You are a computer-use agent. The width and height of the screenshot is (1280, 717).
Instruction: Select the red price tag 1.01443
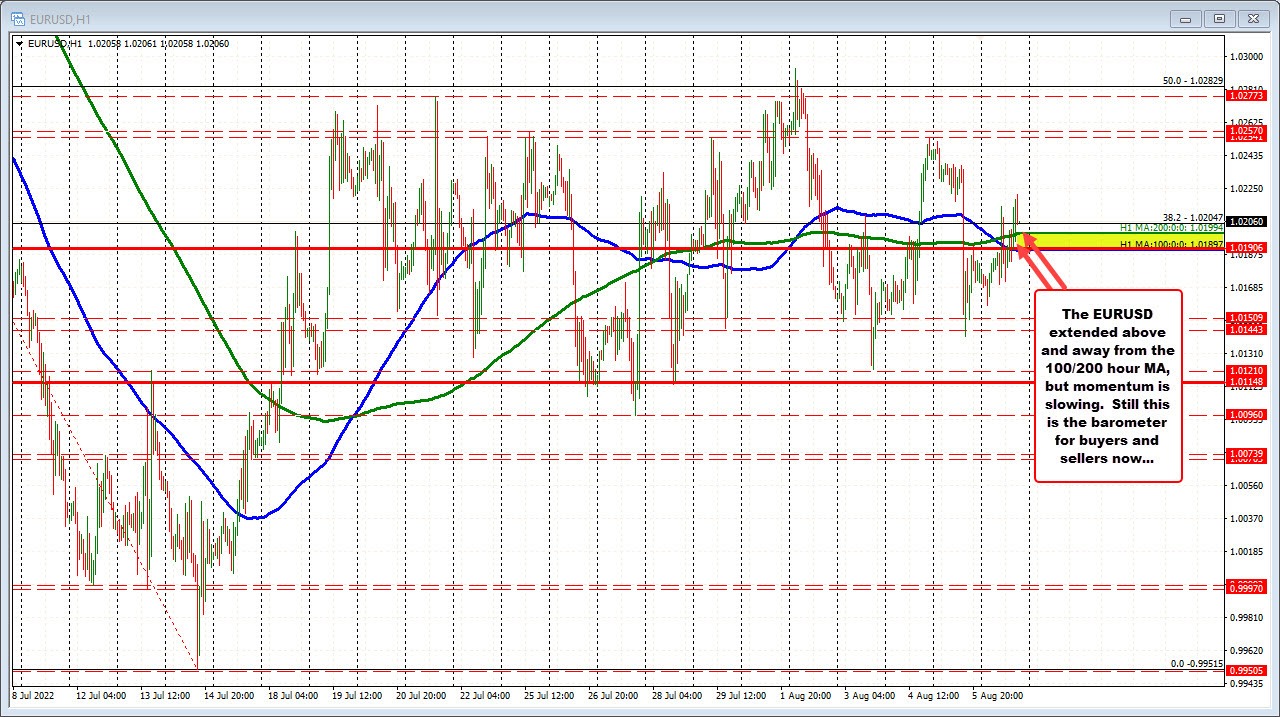[1246, 330]
